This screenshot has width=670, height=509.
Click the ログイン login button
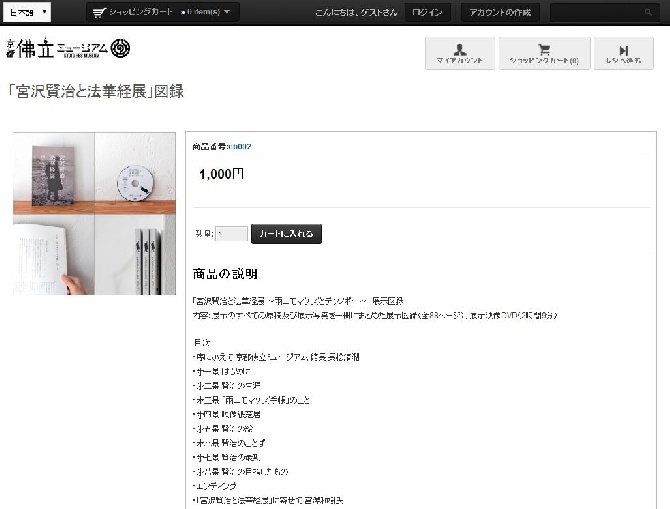tap(427, 12)
